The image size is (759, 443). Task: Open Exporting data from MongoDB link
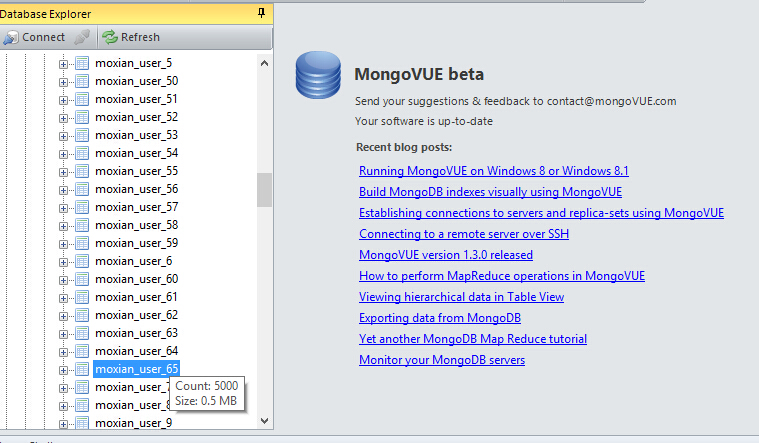point(440,318)
